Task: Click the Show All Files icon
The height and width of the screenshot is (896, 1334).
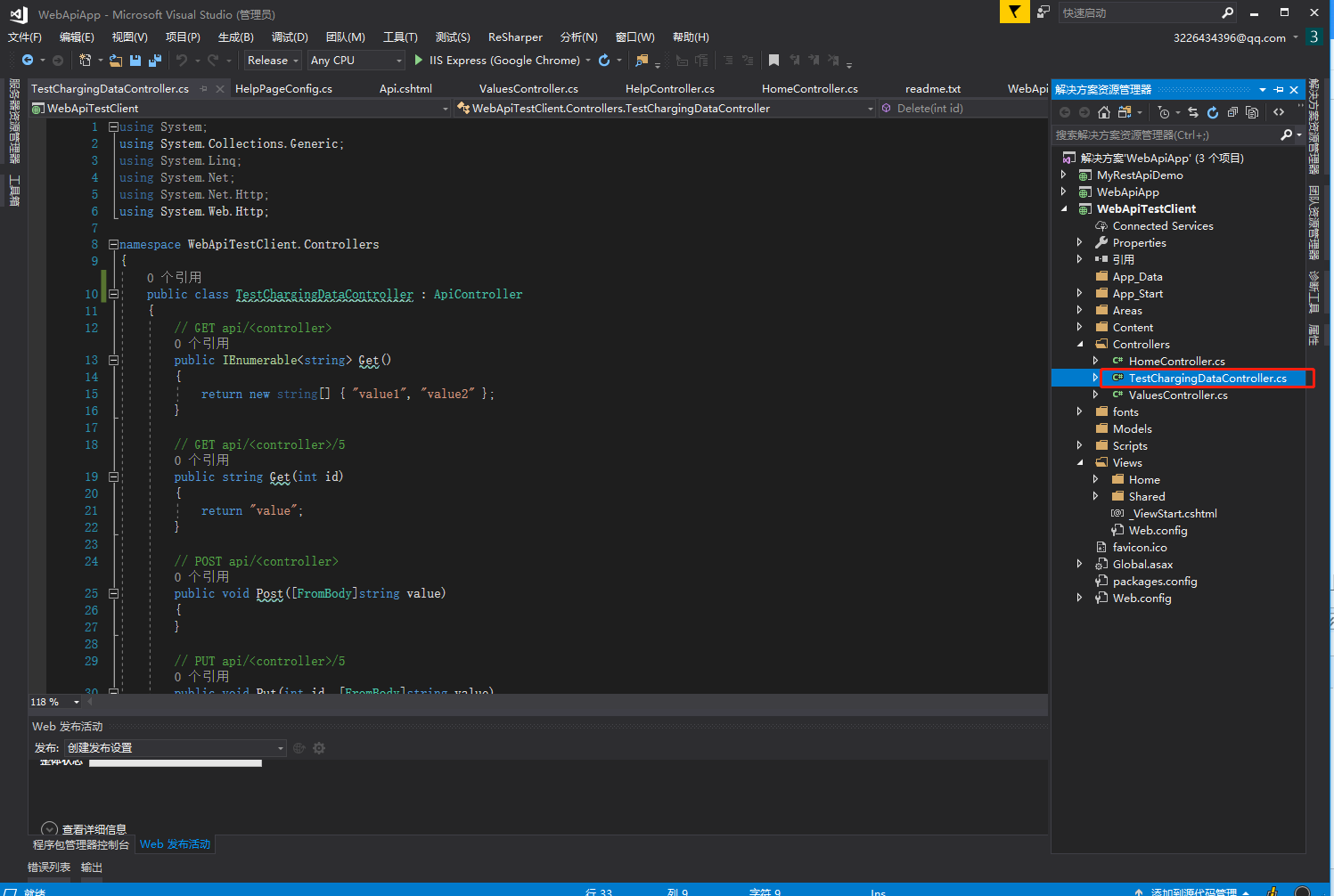Action: [1252, 112]
